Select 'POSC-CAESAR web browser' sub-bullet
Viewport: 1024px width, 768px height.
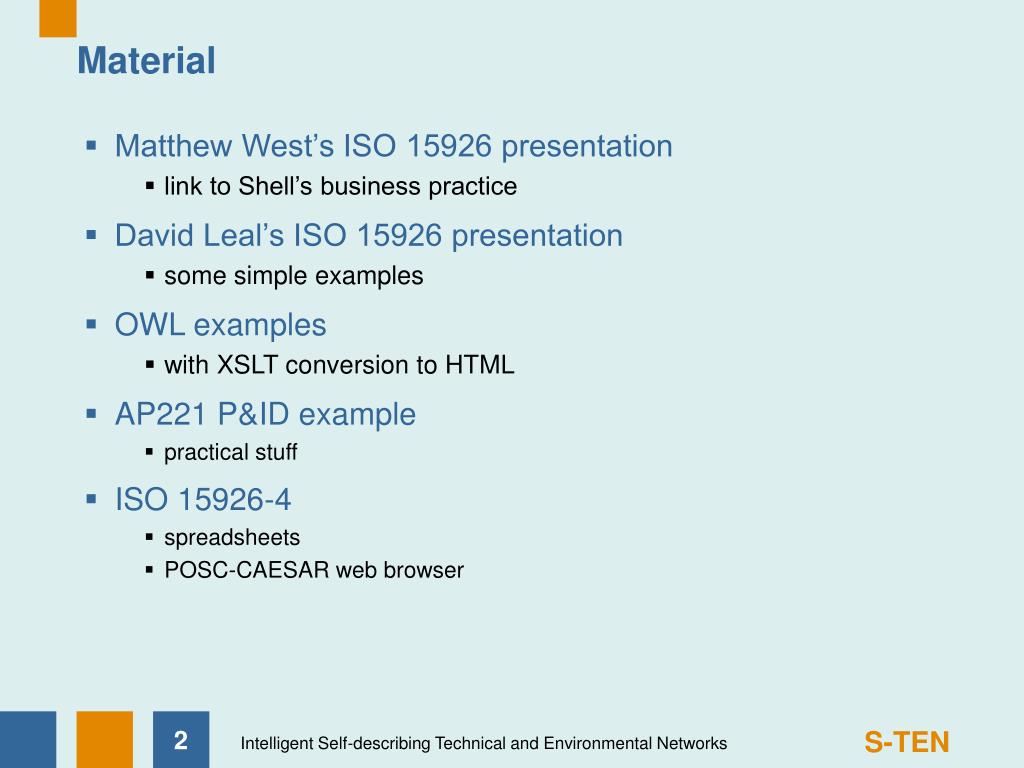[x=313, y=570]
